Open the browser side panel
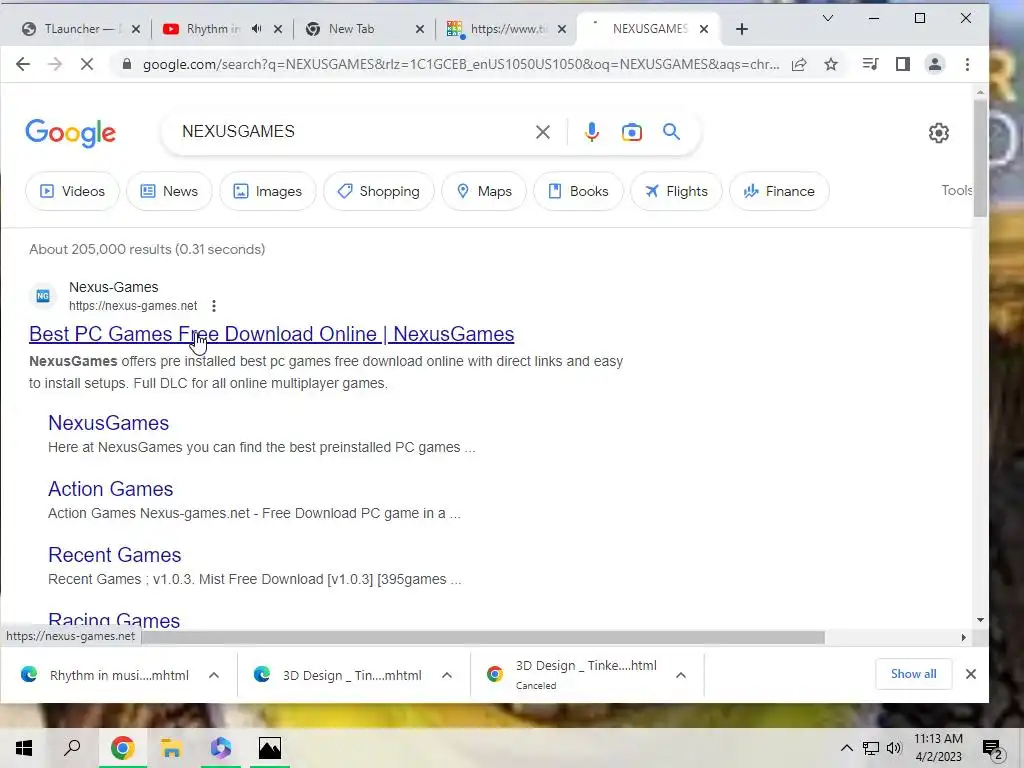Image resolution: width=1024 pixels, height=768 pixels. tap(903, 64)
